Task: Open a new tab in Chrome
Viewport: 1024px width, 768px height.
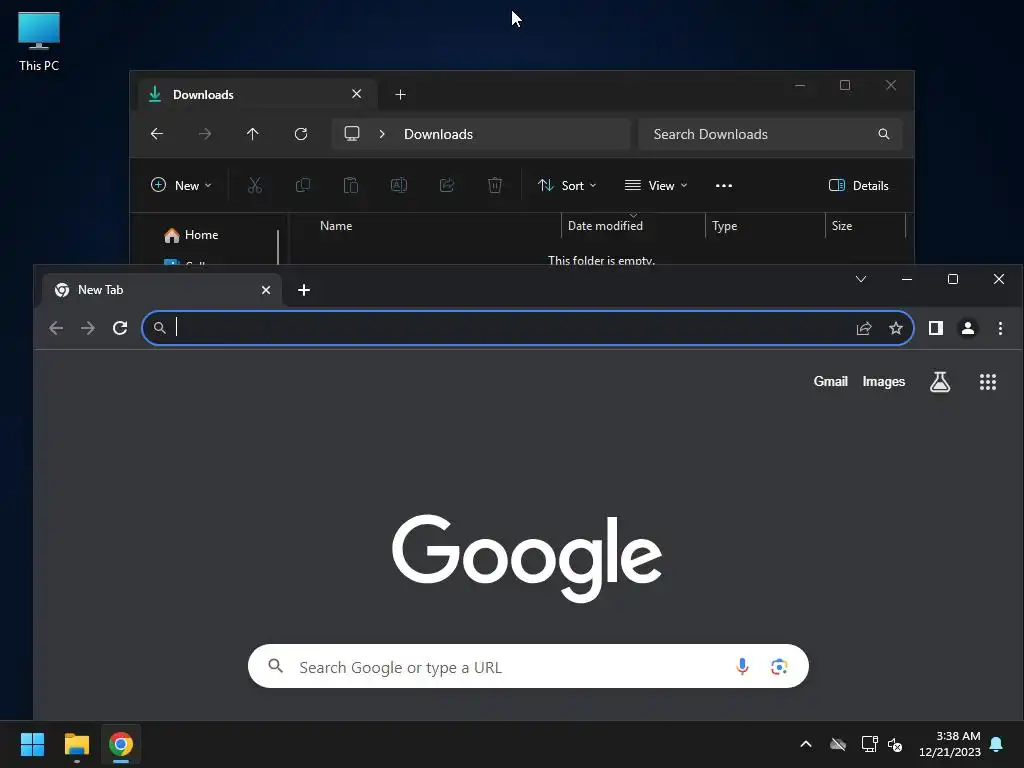Action: point(304,290)
